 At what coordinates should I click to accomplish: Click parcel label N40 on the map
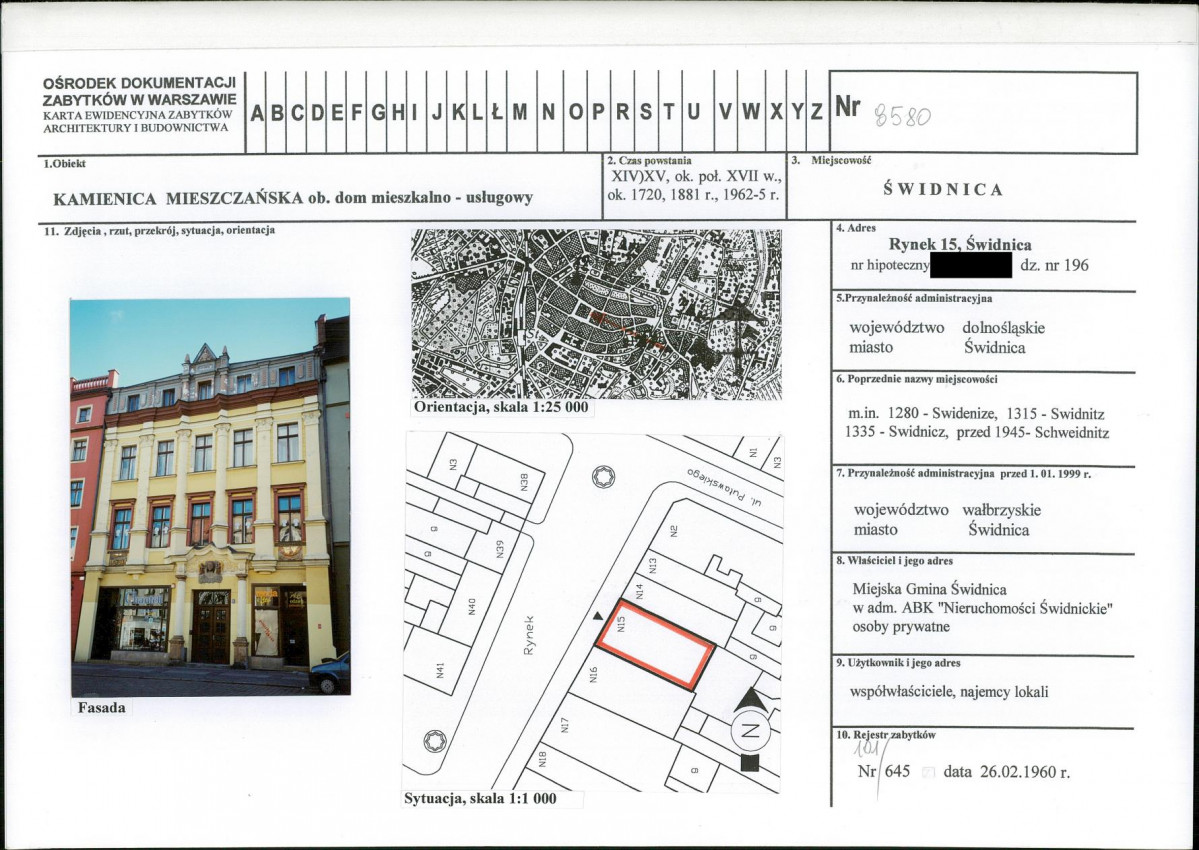(x=471, y=606)
